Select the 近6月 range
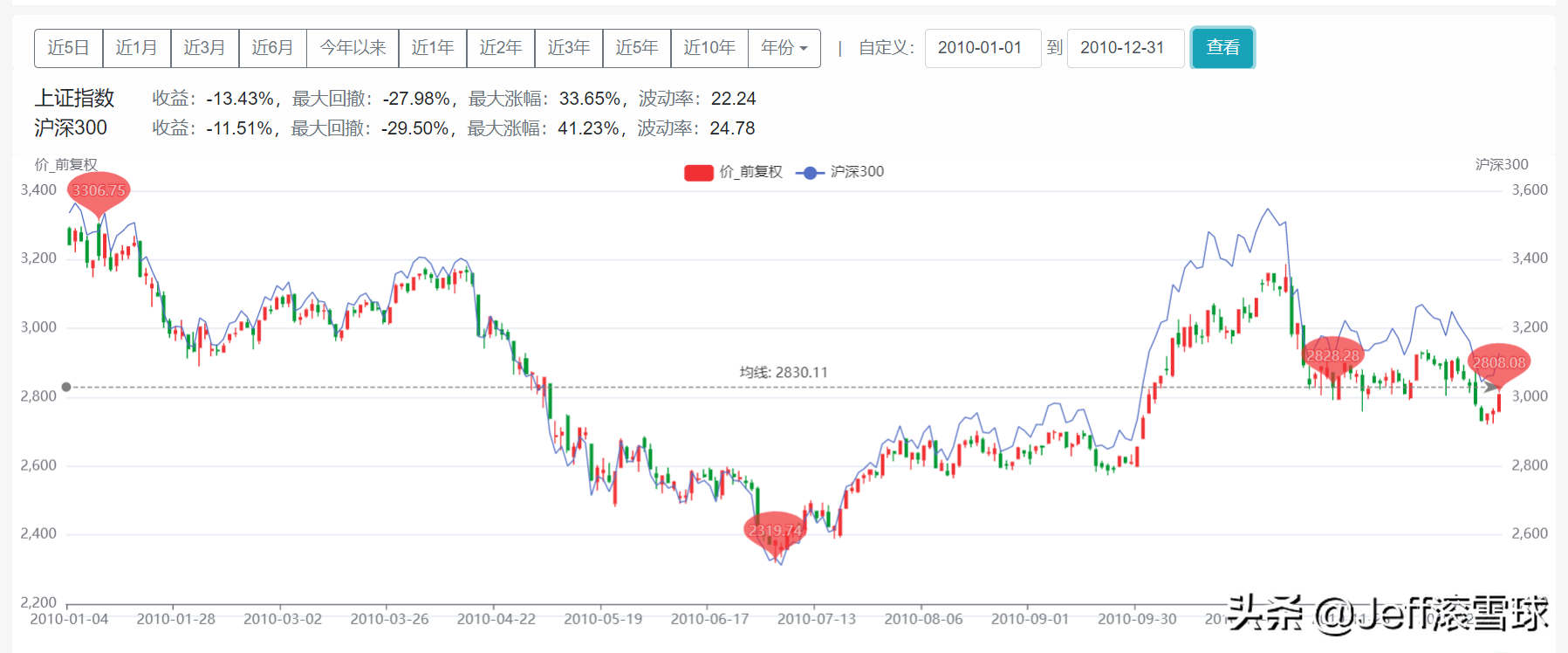Viewport: 1568px width, 653px height. pyautogui.click(x=272, y=48)
